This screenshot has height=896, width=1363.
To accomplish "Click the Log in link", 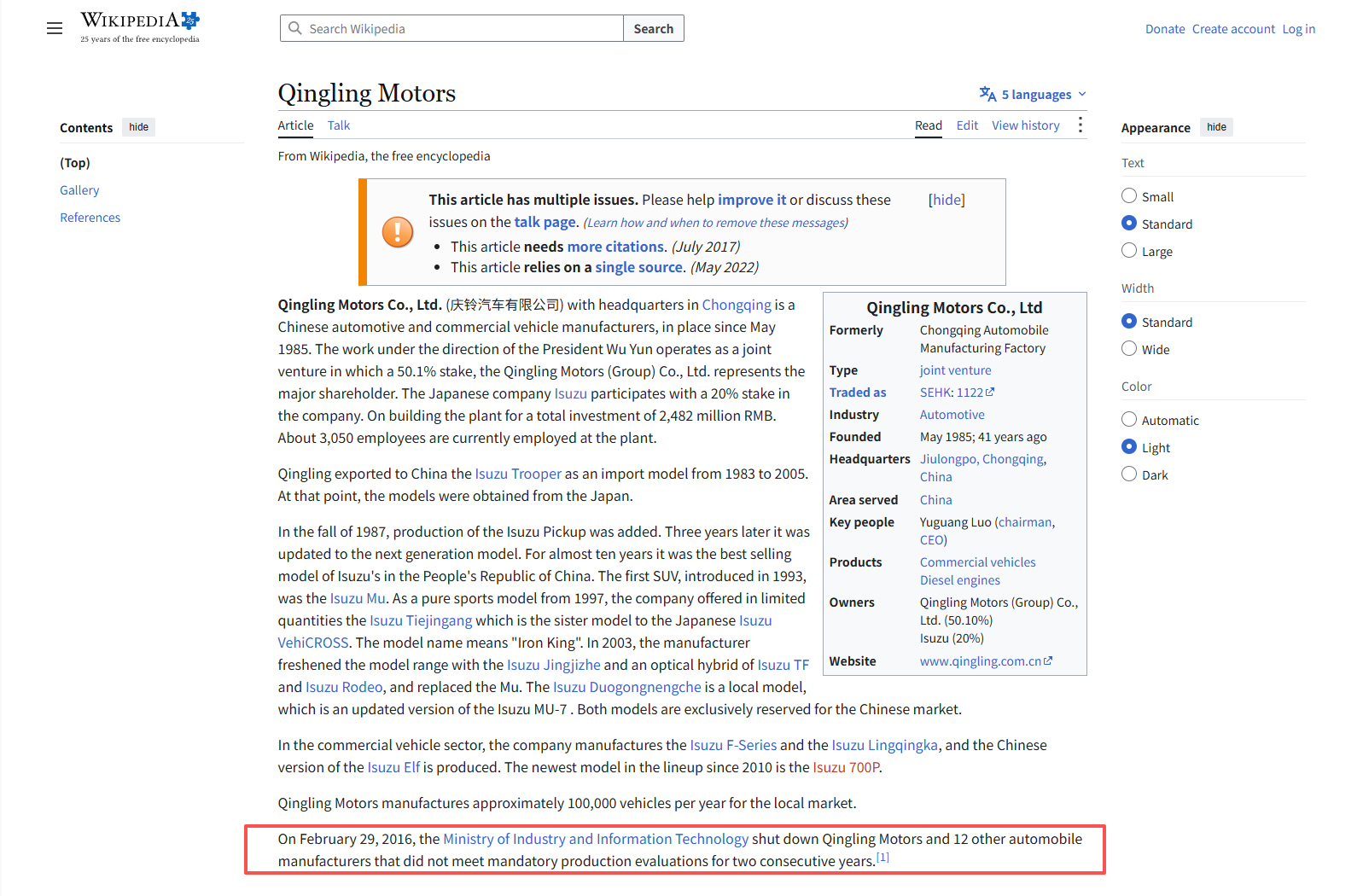I will [1298, 29].
